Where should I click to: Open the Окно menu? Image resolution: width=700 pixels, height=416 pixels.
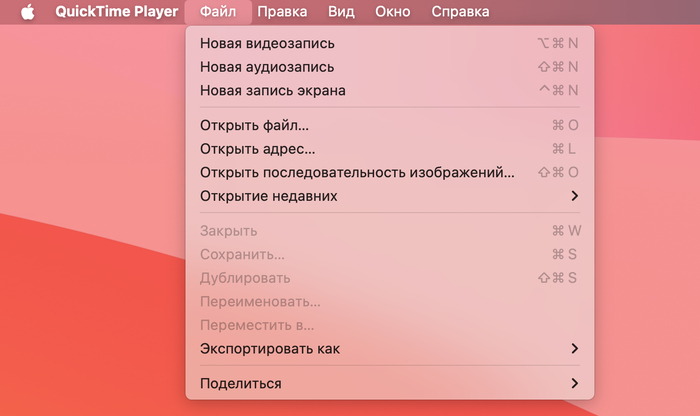pyautogui.click(x=392, y=12)
